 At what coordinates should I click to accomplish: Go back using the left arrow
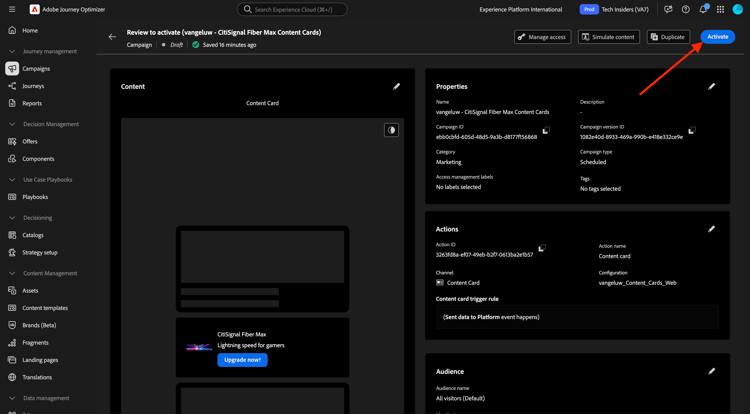(112, 37)
